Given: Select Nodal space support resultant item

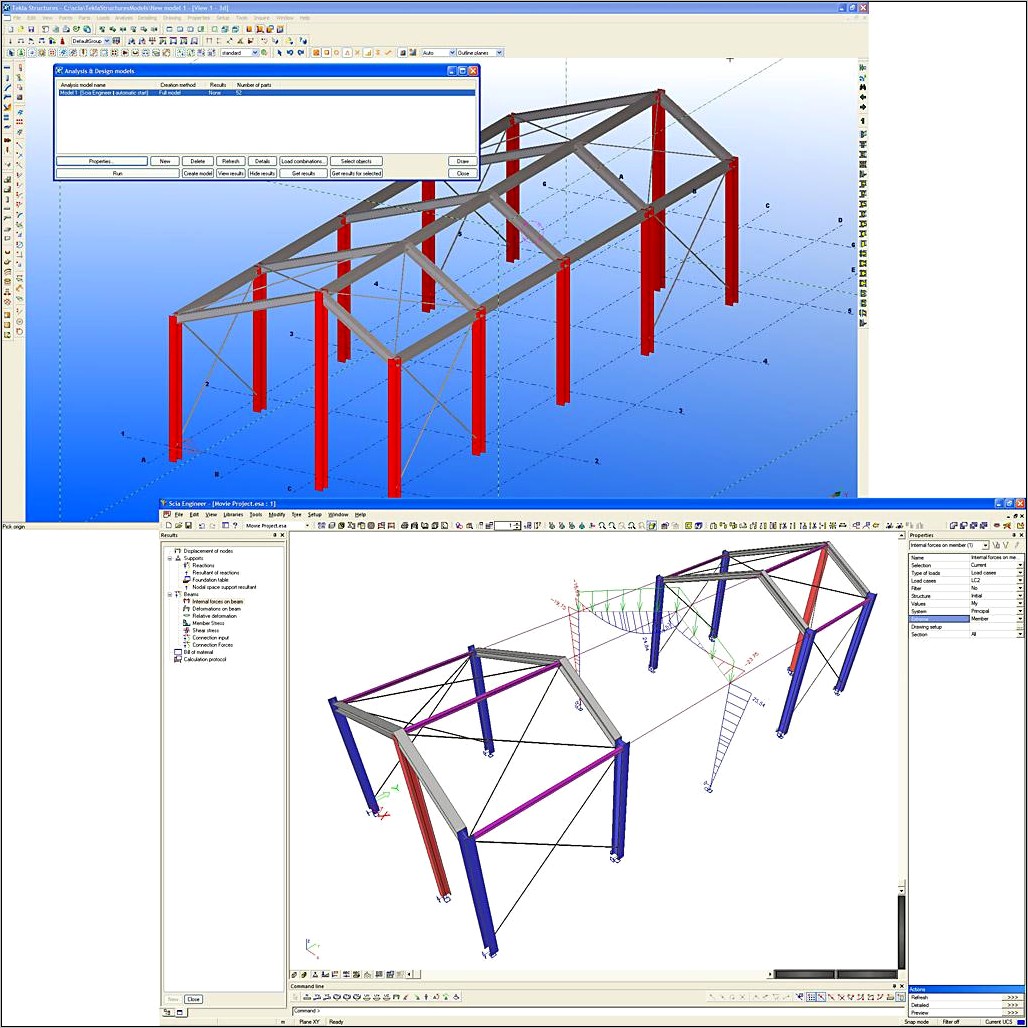Looking at the screenshot, I should click(x=224, y=587).
